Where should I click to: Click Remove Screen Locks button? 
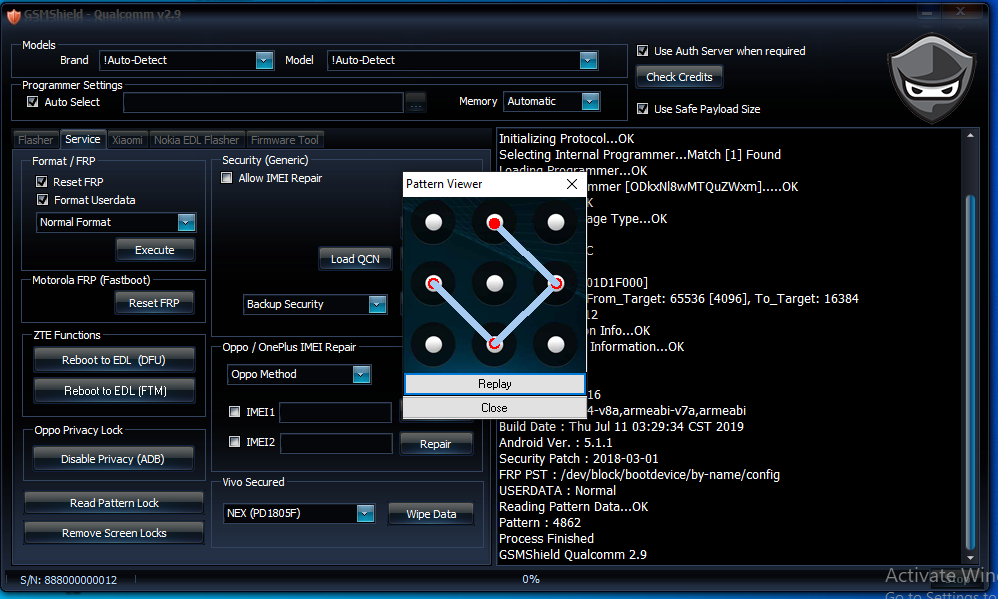coord(114,533)
